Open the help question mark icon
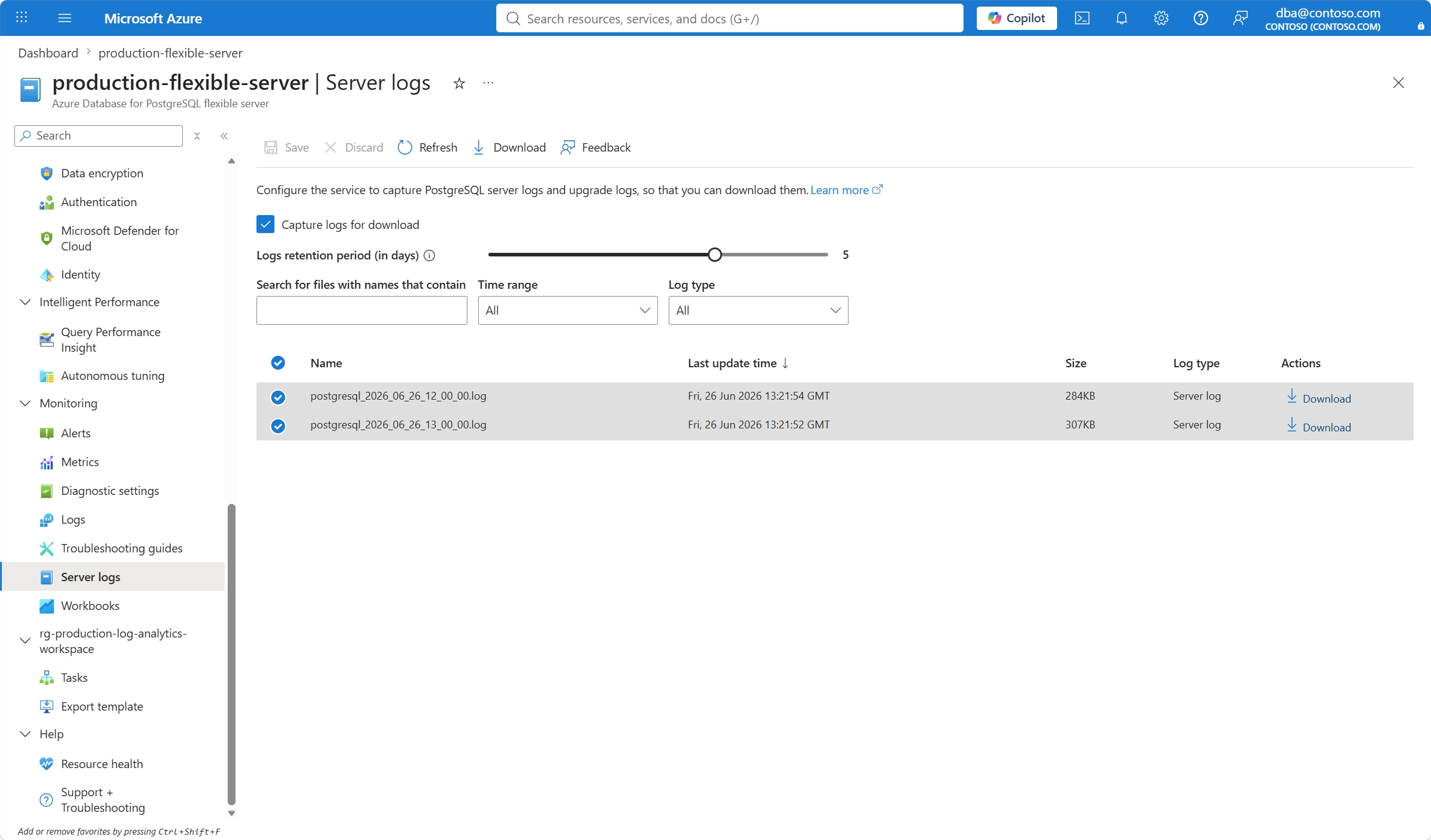Image resolution: width=1431 pixels, height=840 pixels. tap(1201, 18)
